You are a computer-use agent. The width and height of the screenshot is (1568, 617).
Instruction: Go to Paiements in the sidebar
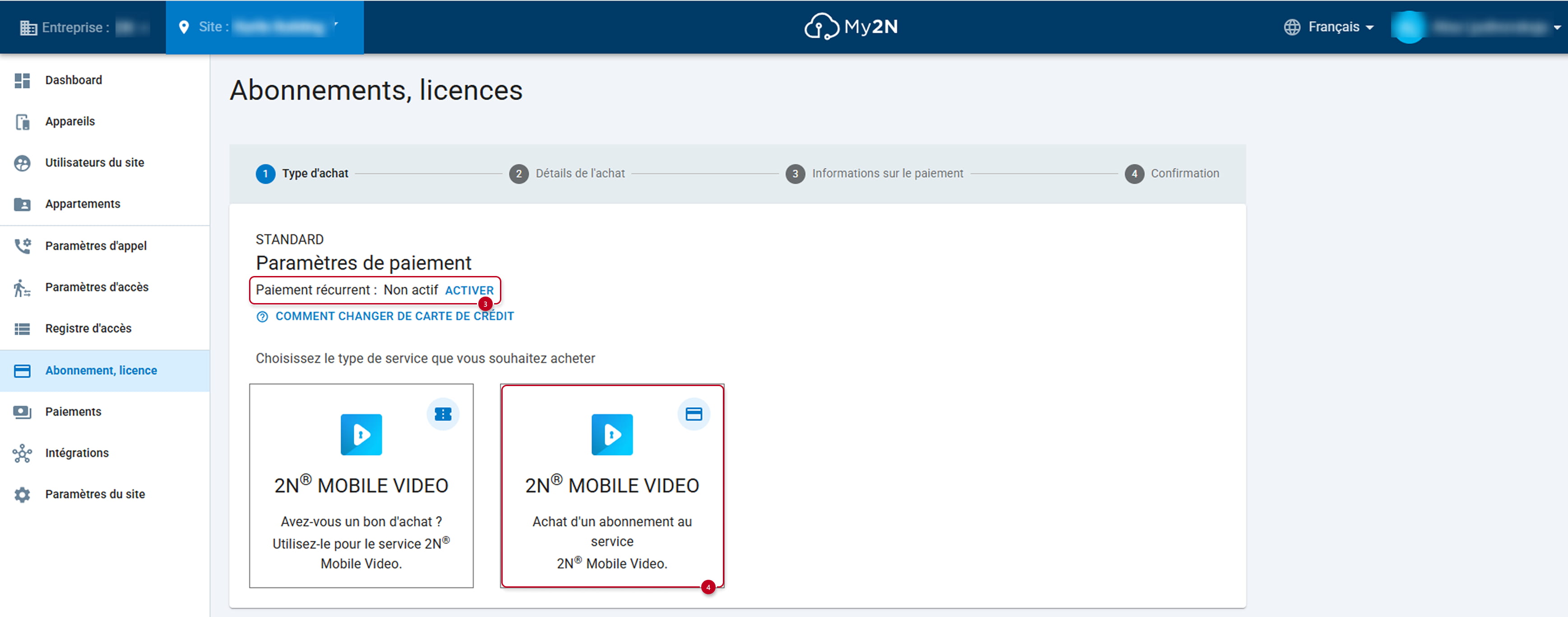click(x=105, y=412)
